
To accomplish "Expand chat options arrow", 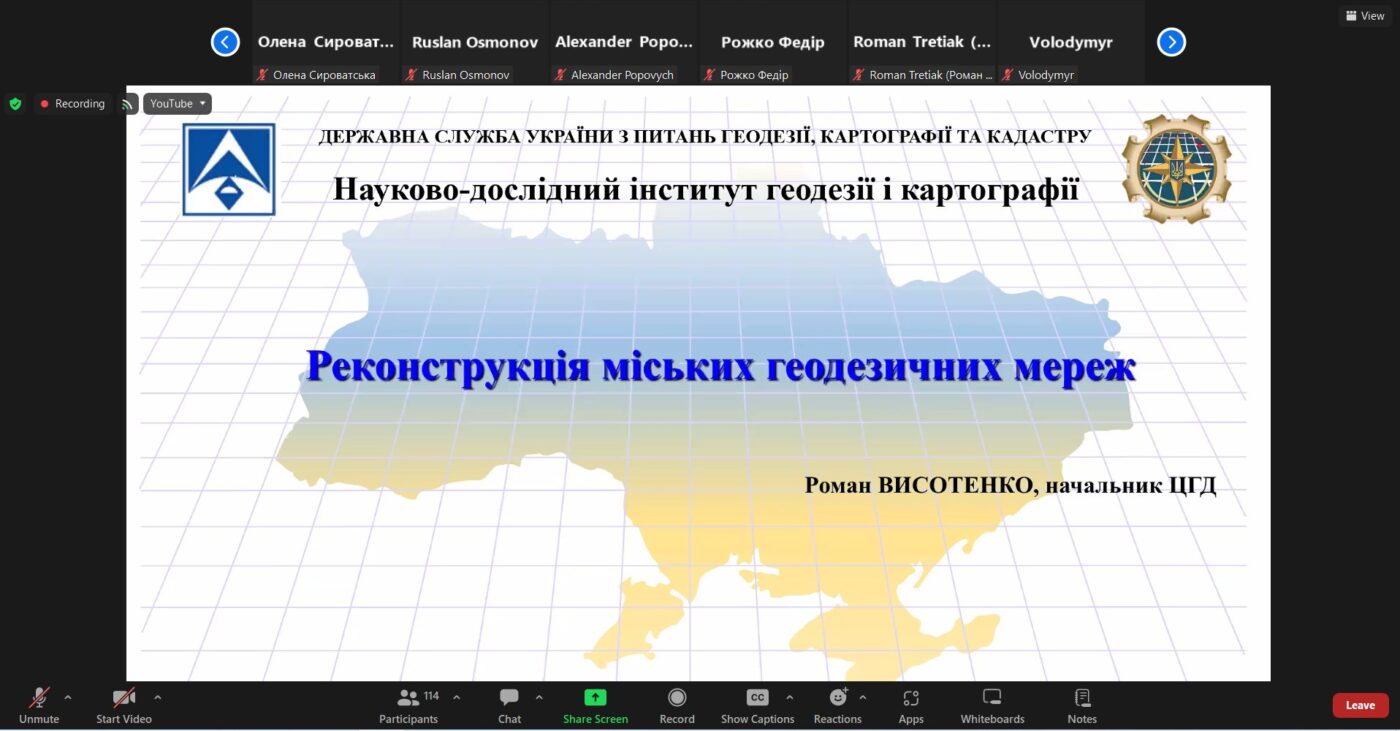I will [539, 698].
